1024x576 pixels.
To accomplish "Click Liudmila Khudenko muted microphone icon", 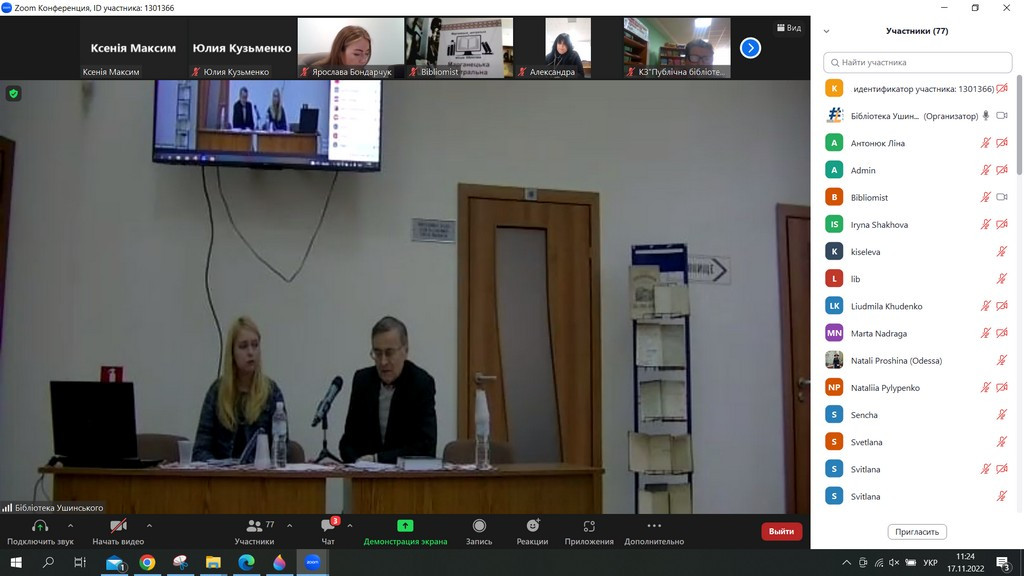I will click(x=985, y=306).
